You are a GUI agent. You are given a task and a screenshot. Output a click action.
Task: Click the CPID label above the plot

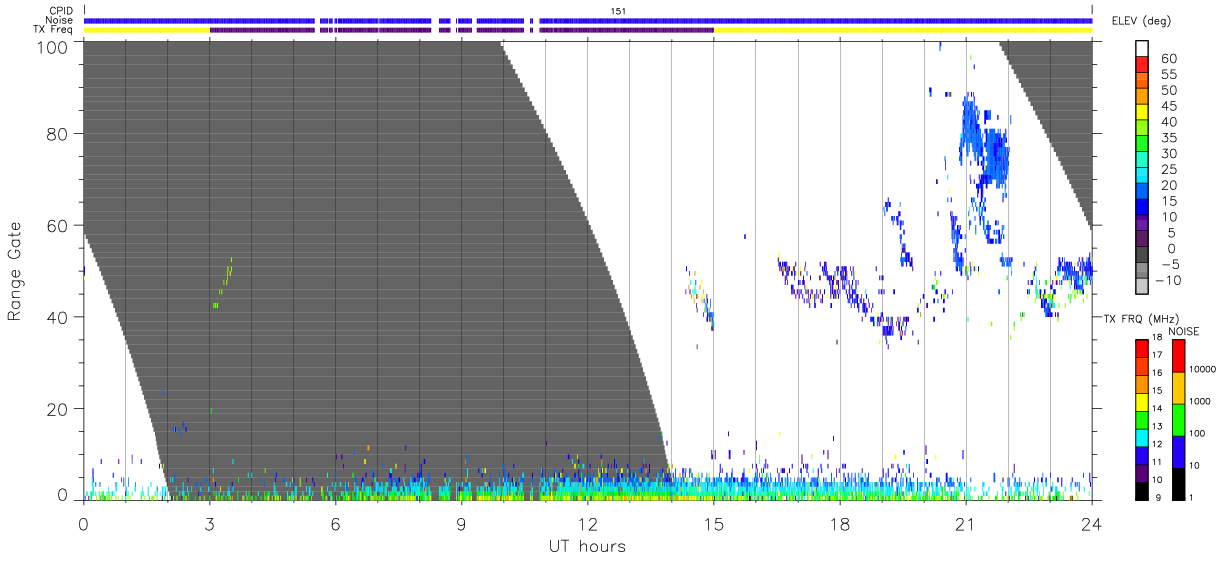(x=62, y=10)
